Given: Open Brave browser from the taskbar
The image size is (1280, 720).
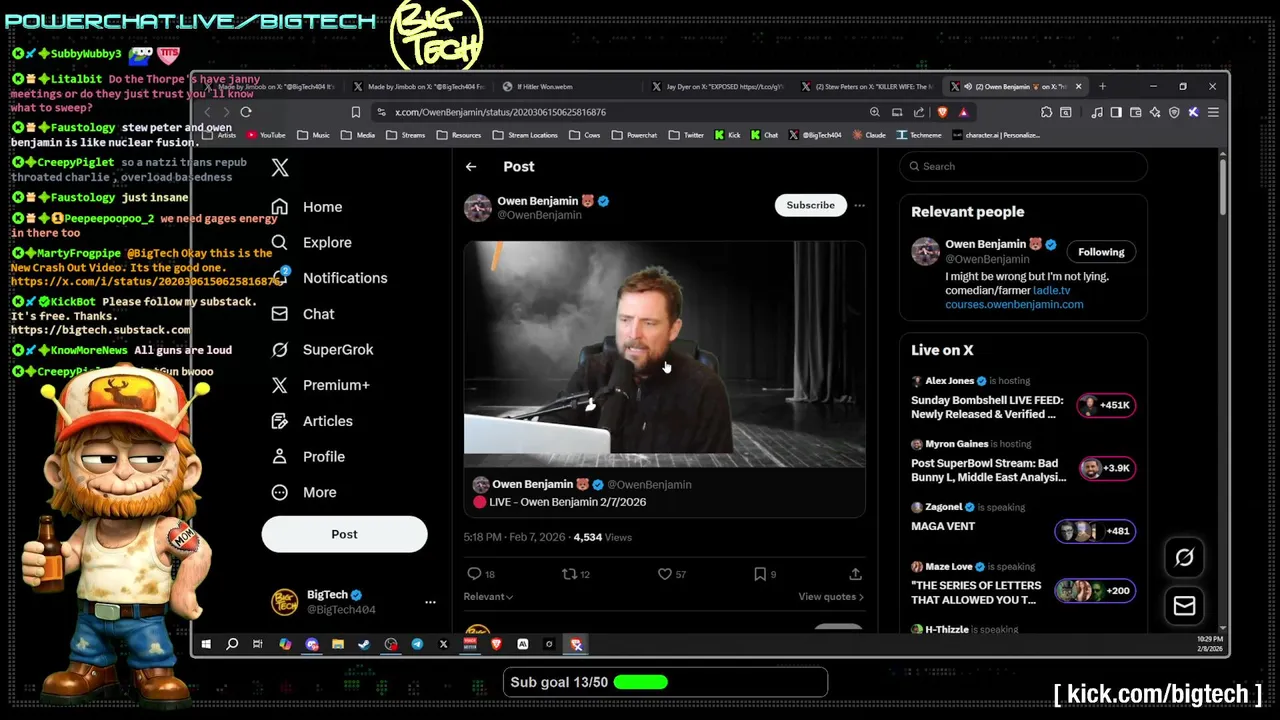Looking at the screenshot, I should [x=496, y=644].
